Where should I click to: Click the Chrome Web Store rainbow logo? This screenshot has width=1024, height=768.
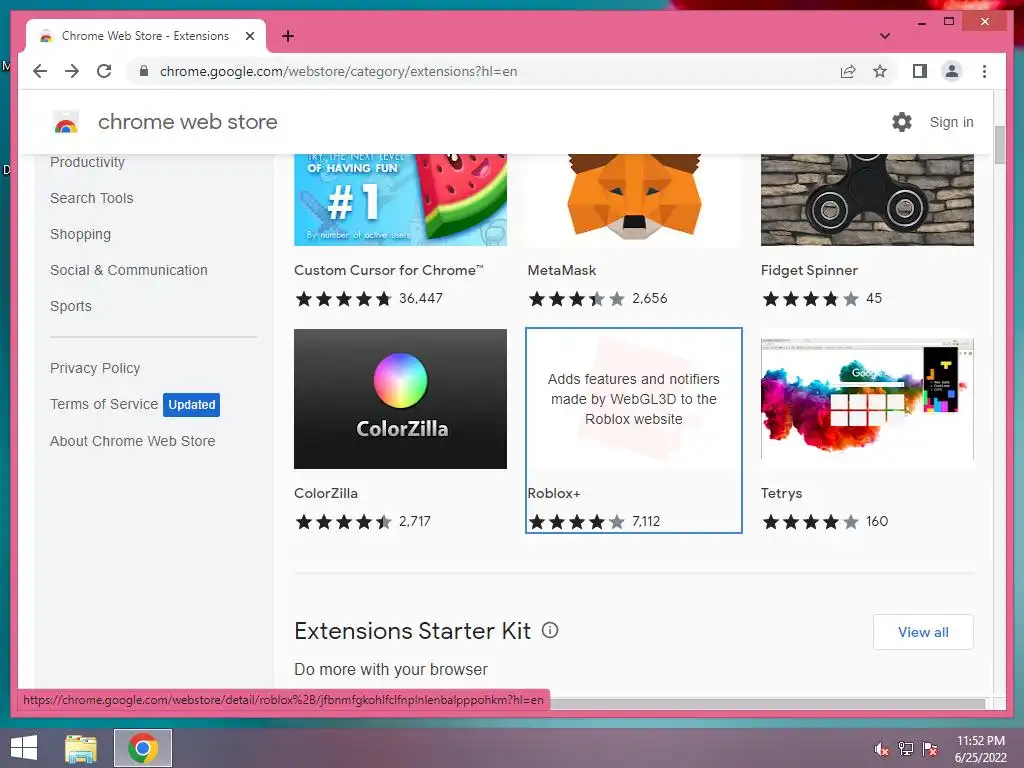coord(66,122)
